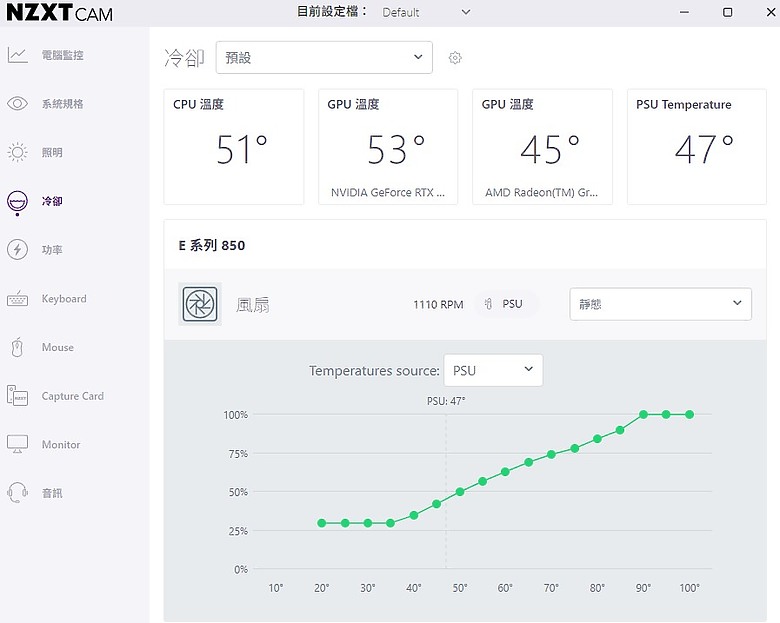The image size is (780, 623).
Task: Click the fan icon for E series 850
Action: point(200,304)
